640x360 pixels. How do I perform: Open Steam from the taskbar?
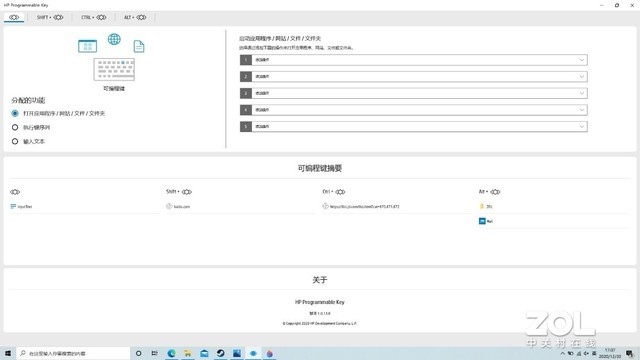(x=220, y=353)
